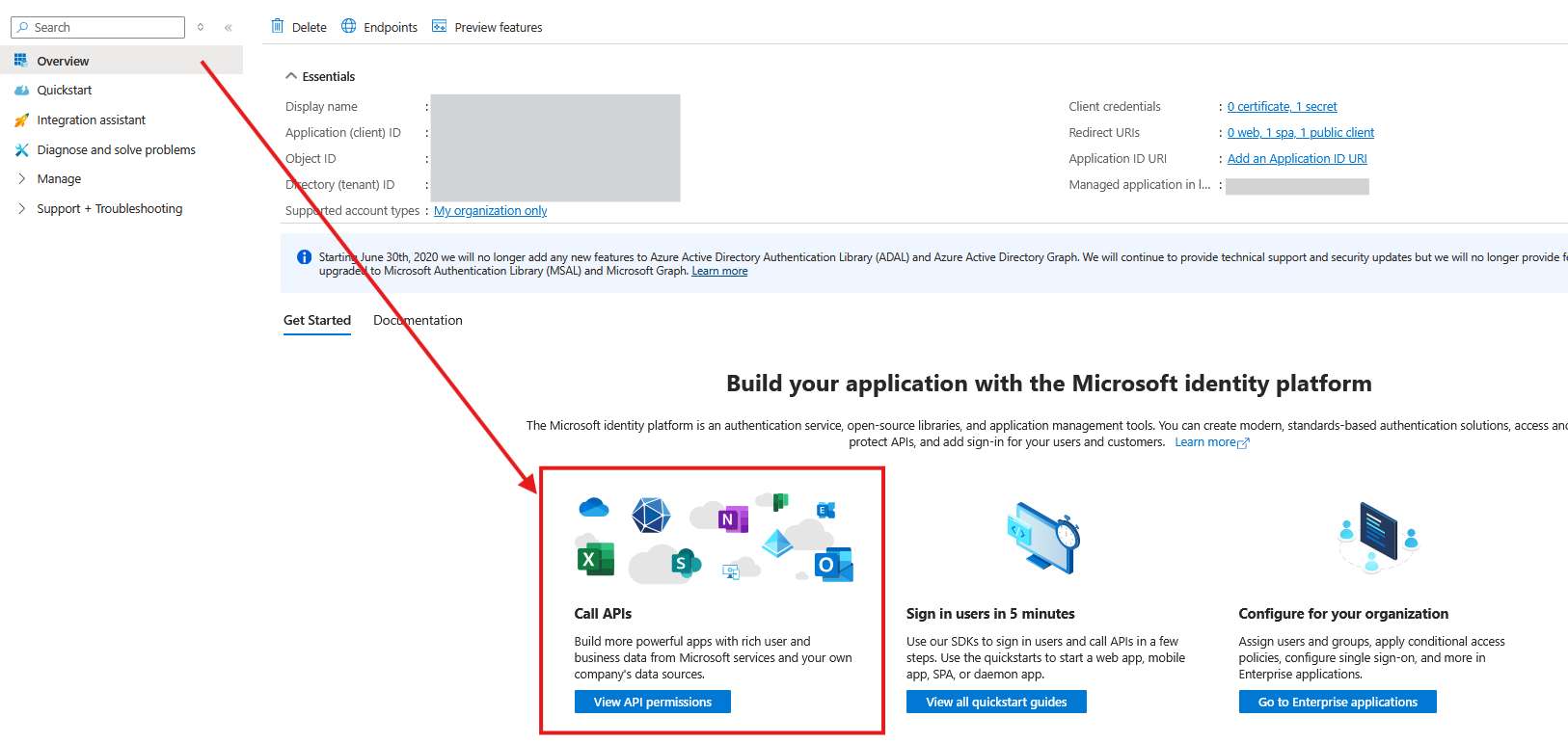The height and width of the screenshot is (743, 1568).
Task: Open Overview in the sidebar
Action: click(122, 61)
